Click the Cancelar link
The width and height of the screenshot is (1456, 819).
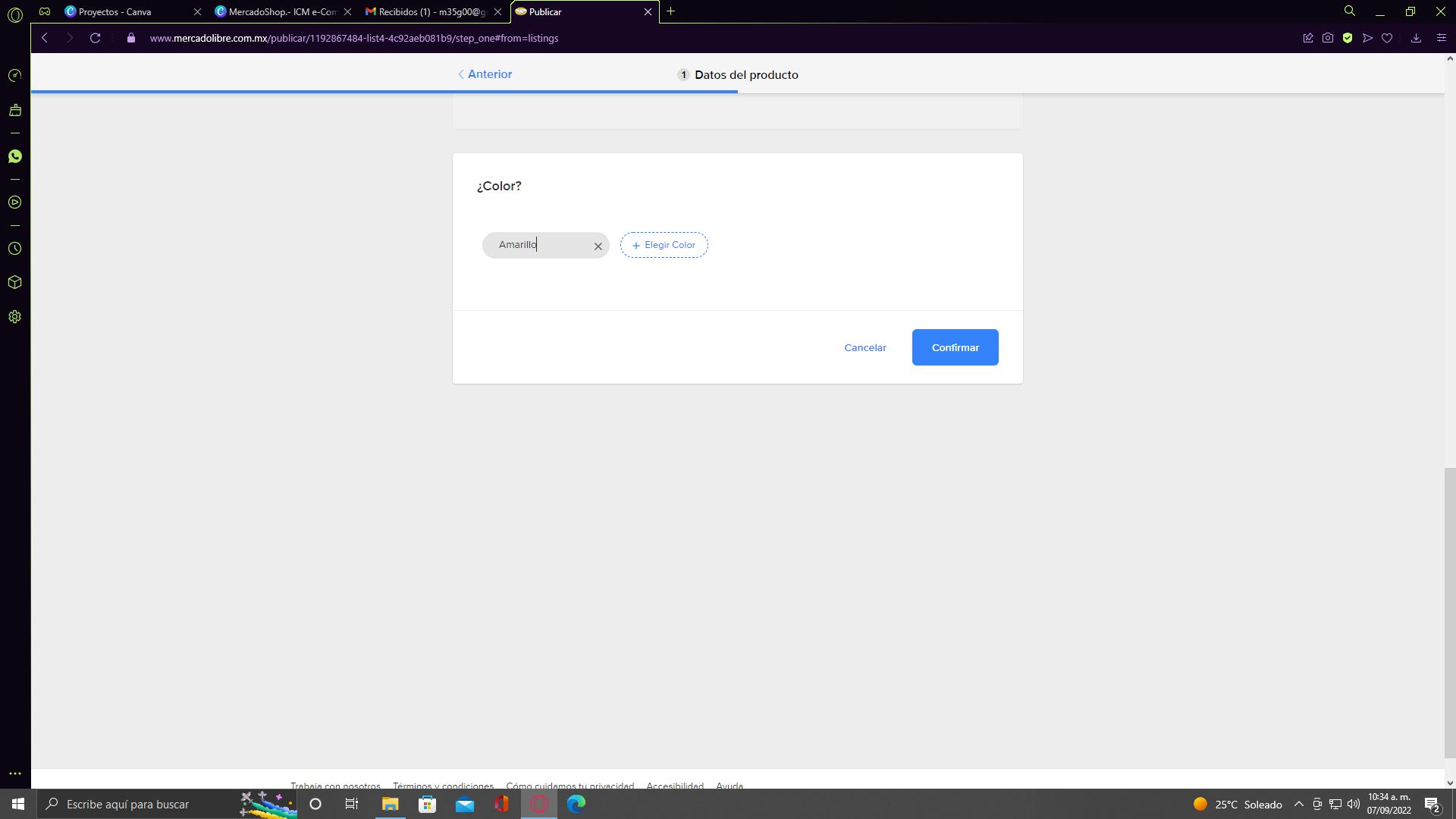[864, 347]
